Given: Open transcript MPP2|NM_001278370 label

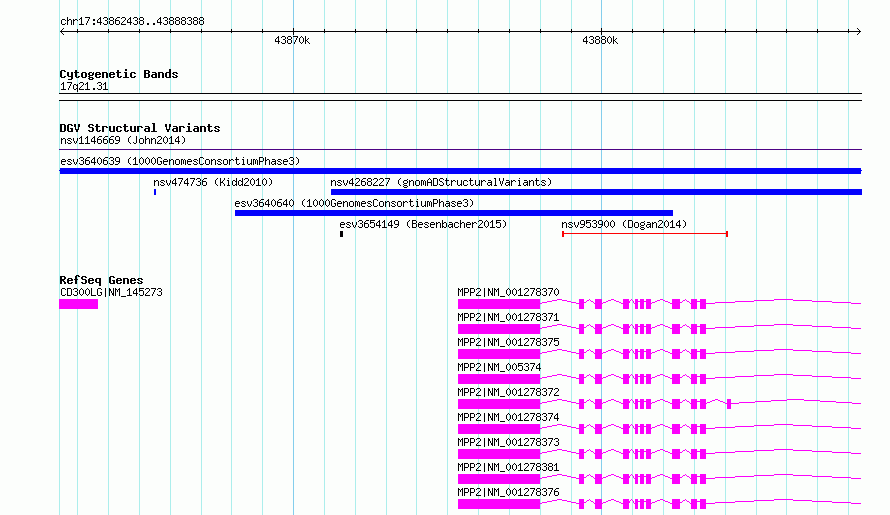Looking at the screenshot, I should (x=508, y=292).
